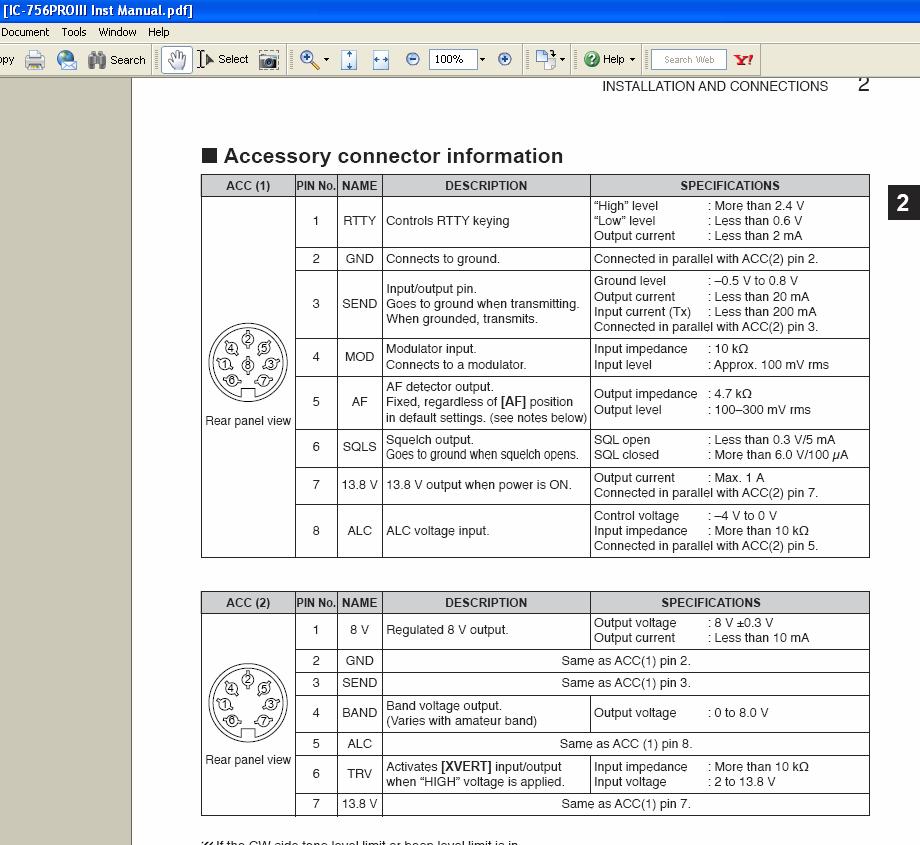920x845 pixels.
Task: Click the Yahoo search icon
Action: [x=743, y=60]
